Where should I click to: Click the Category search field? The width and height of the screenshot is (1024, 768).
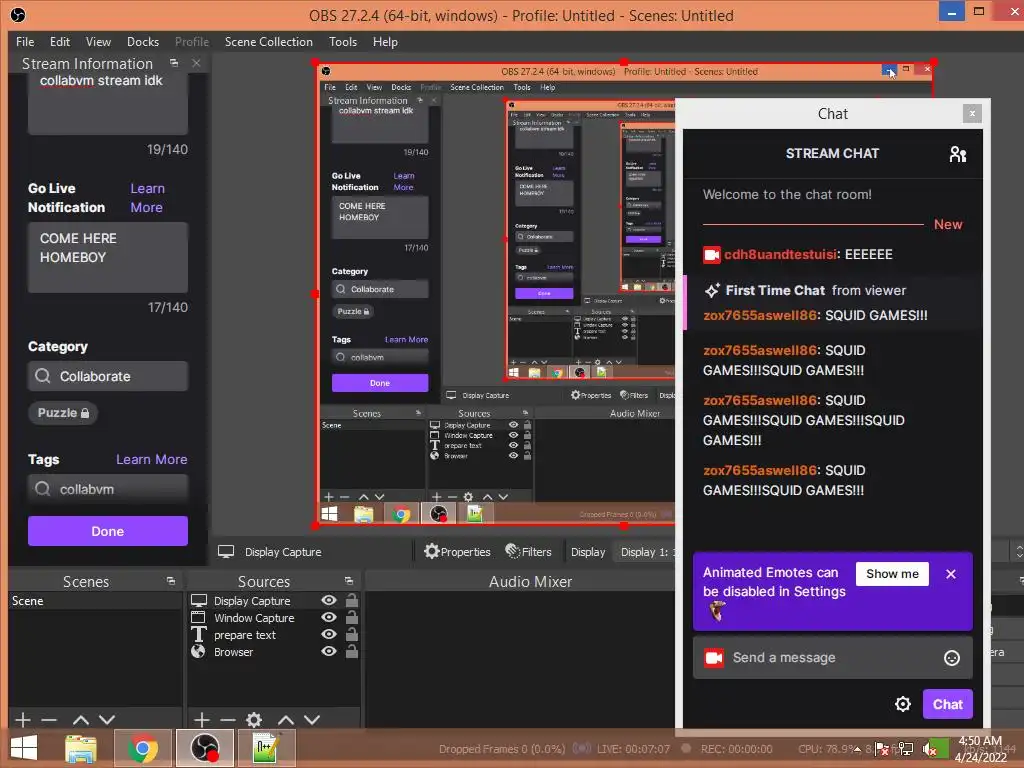click(108, 376)
